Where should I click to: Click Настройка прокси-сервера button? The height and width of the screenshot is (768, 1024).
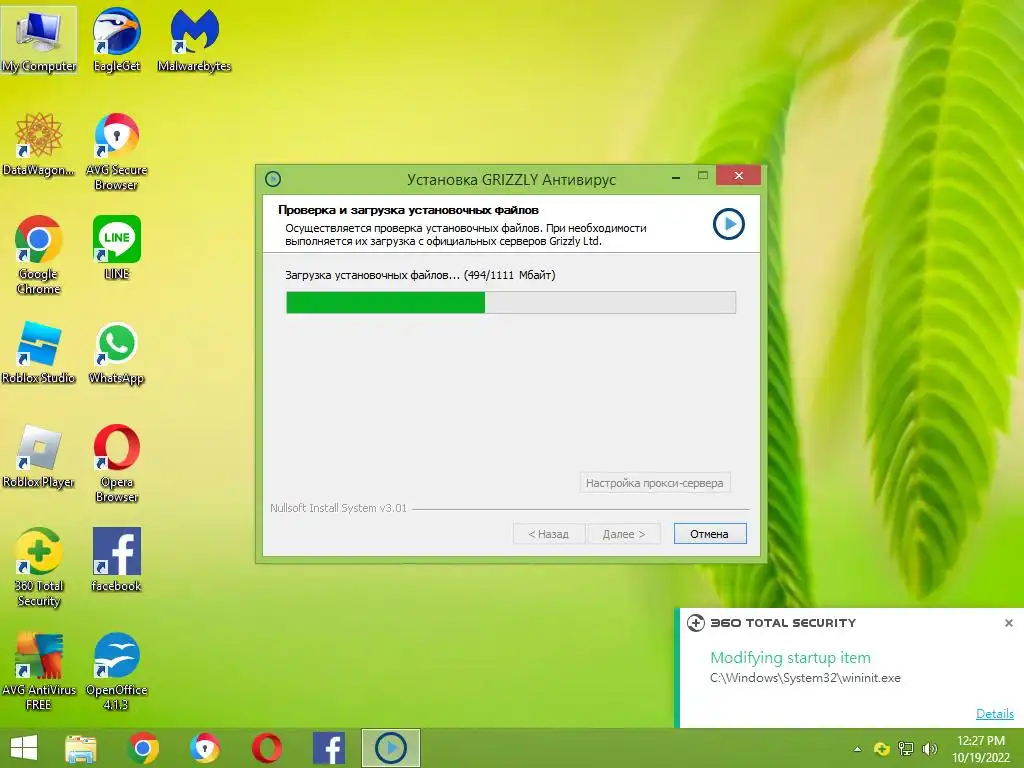654,483
